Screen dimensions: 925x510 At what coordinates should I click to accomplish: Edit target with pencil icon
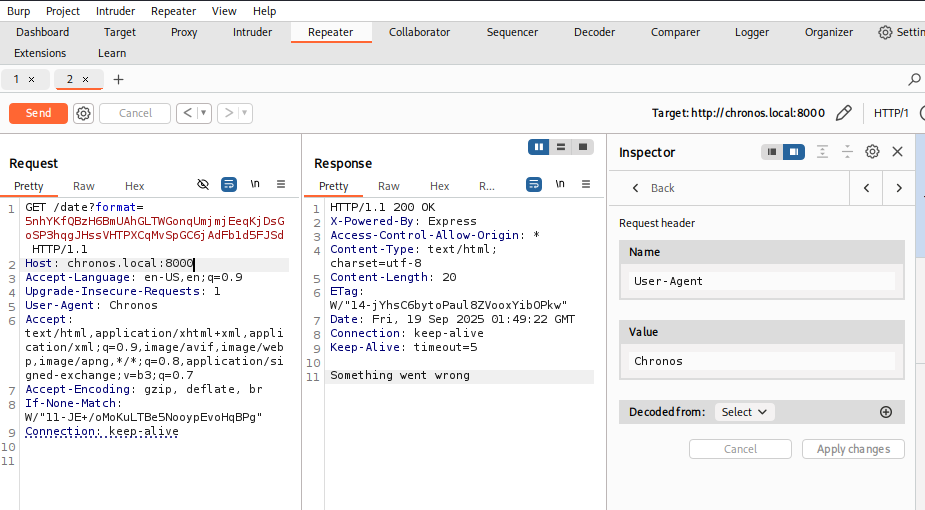[844, 113]
